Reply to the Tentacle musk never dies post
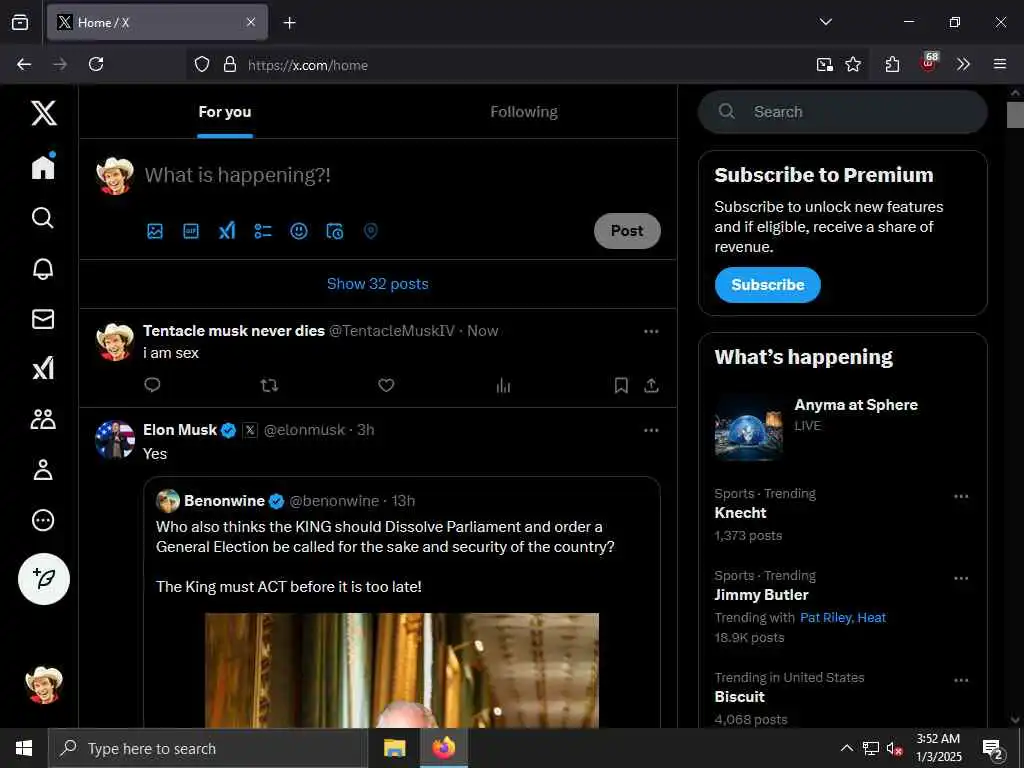The width and height of the screenshot is (1024, 768). [x=152, y=385]
